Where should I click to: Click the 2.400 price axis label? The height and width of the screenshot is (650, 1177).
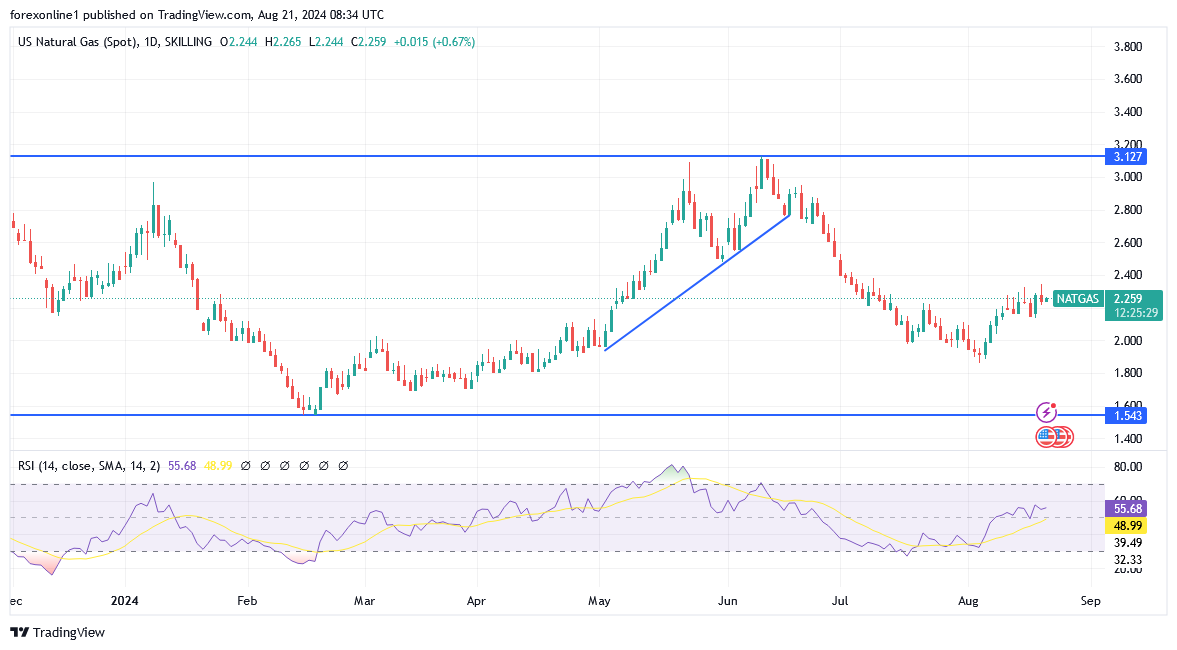pos(1127,275)
